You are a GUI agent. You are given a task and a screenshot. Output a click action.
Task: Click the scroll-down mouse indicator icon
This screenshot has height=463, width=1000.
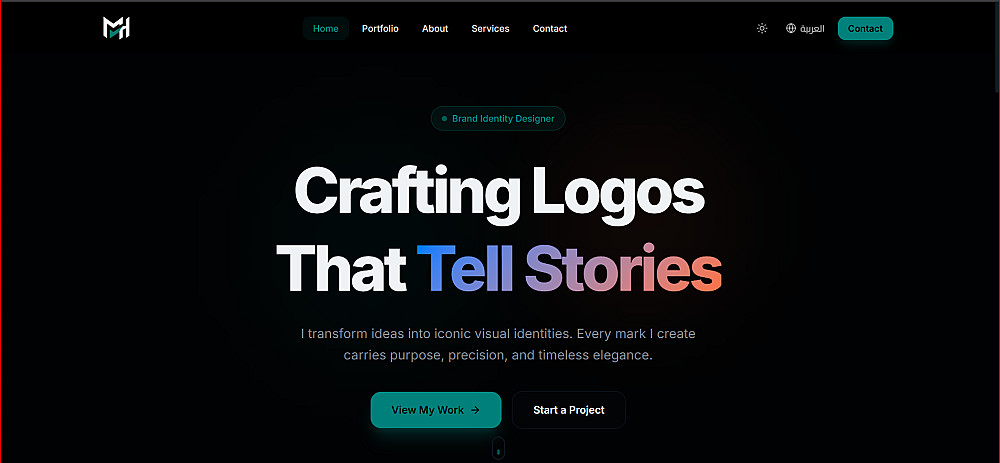pos(498,448)
